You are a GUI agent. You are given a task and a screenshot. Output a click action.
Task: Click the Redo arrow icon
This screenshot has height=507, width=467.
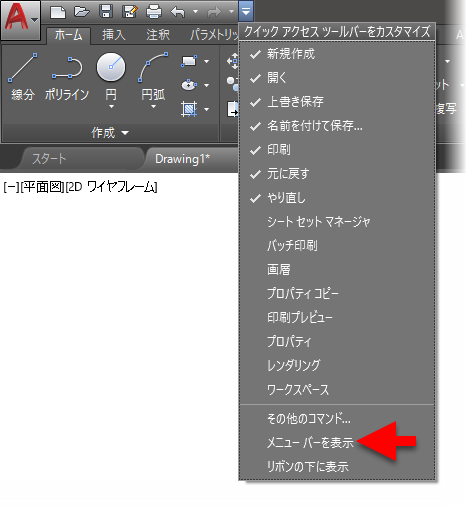coord(214,12)
